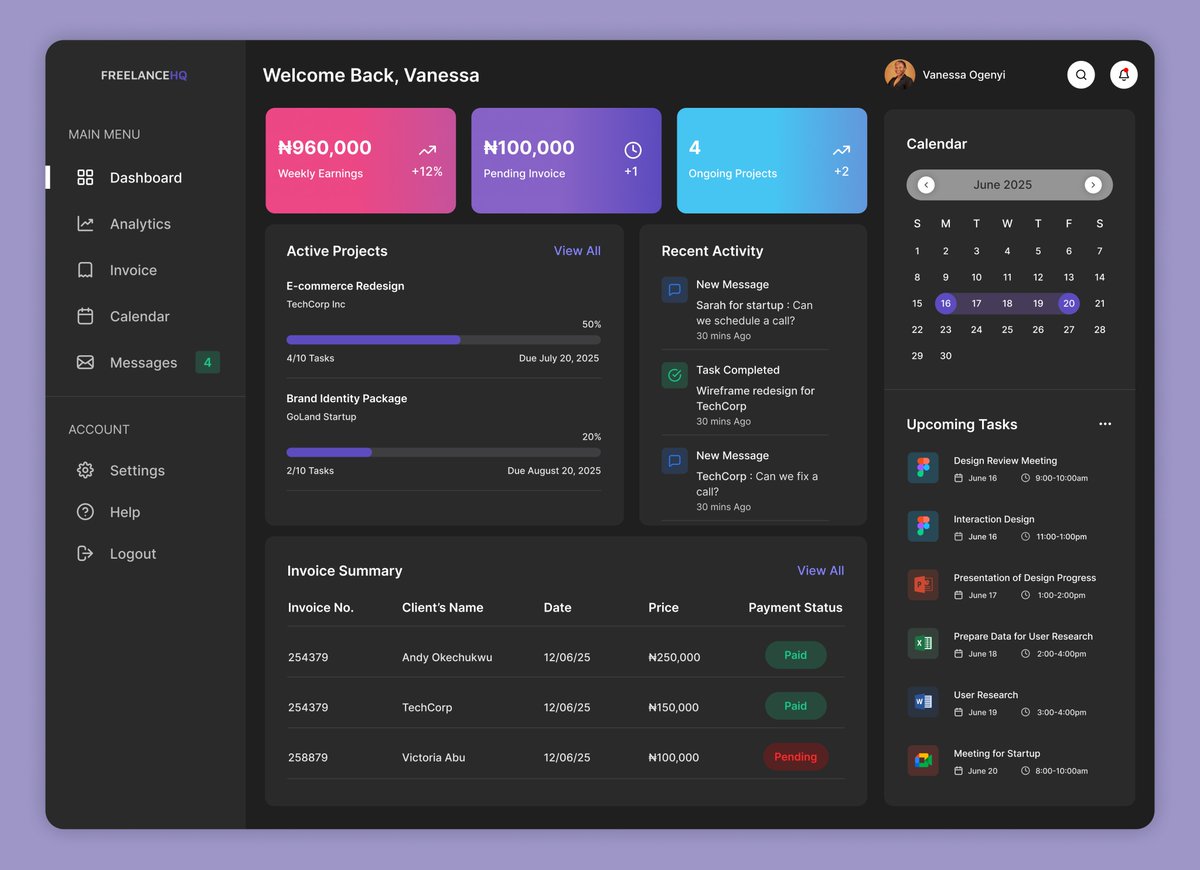
Task: Select June 30 in the calendar
Action: (x=945, y=356)
